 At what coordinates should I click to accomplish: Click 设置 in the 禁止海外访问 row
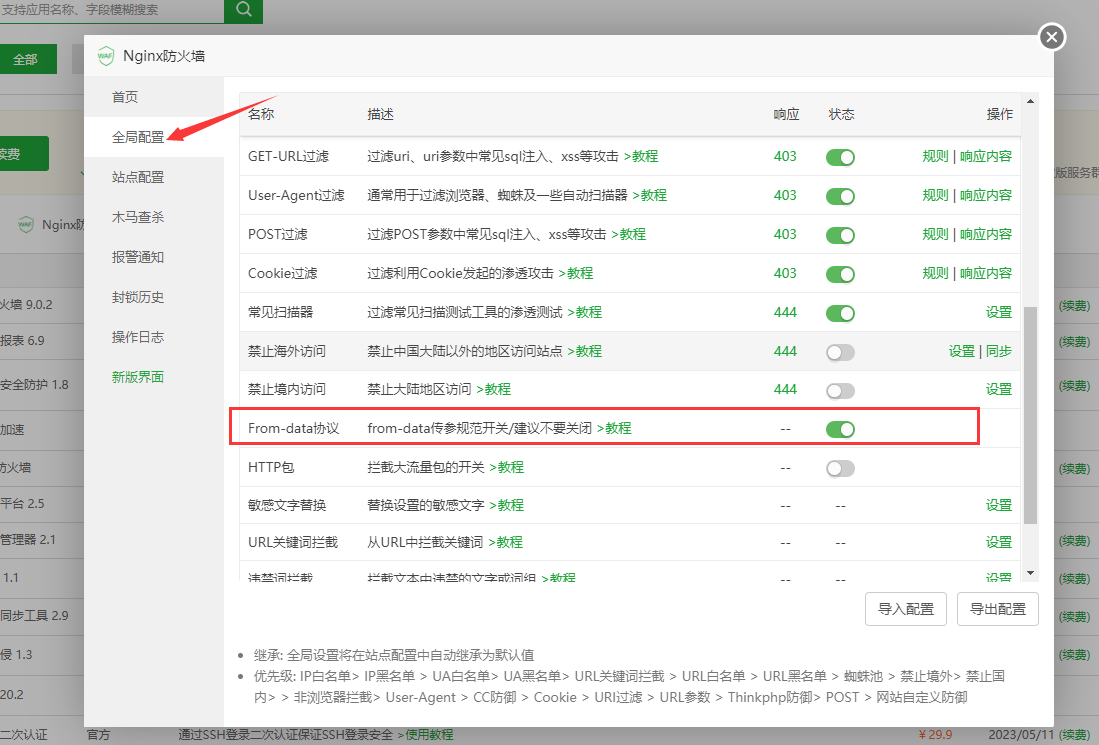point(962,351)
